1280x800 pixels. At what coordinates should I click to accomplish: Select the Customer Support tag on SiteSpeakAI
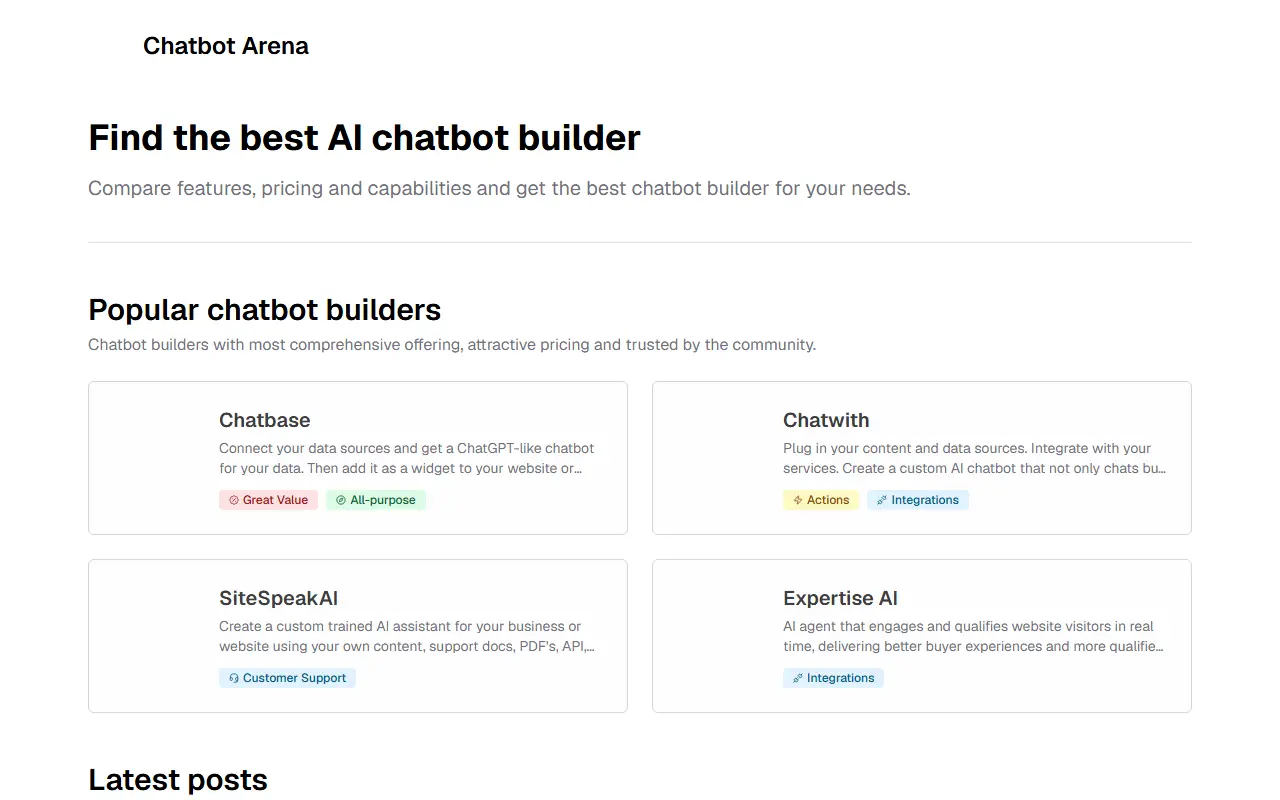point(287,678)
